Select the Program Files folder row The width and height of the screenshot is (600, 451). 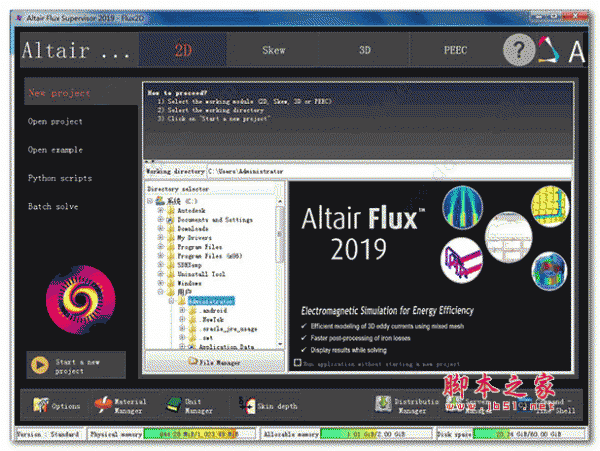[200, 247]
